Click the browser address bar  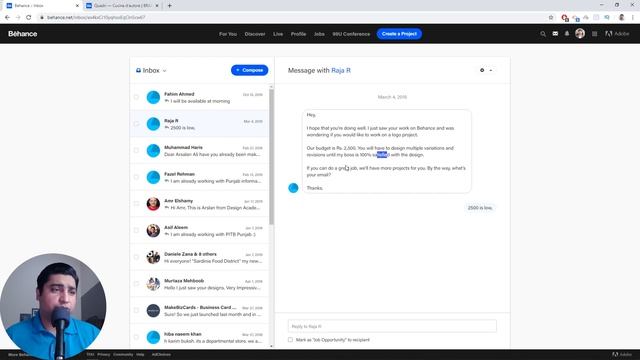tap(294, 18)
